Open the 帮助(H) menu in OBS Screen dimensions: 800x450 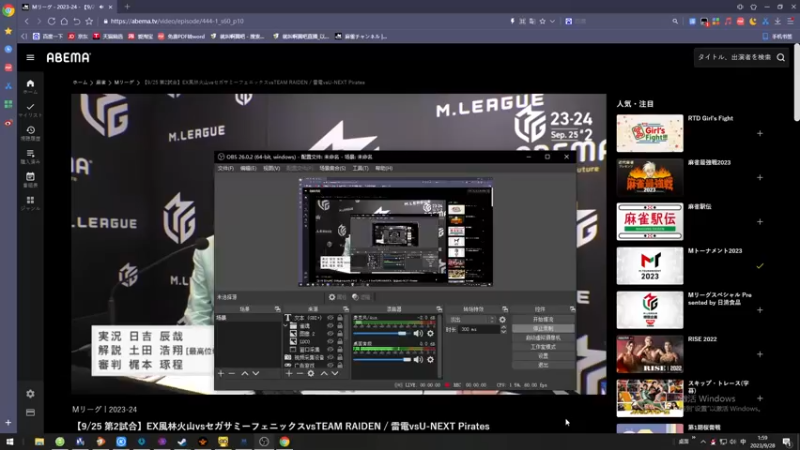pos(384,168)
